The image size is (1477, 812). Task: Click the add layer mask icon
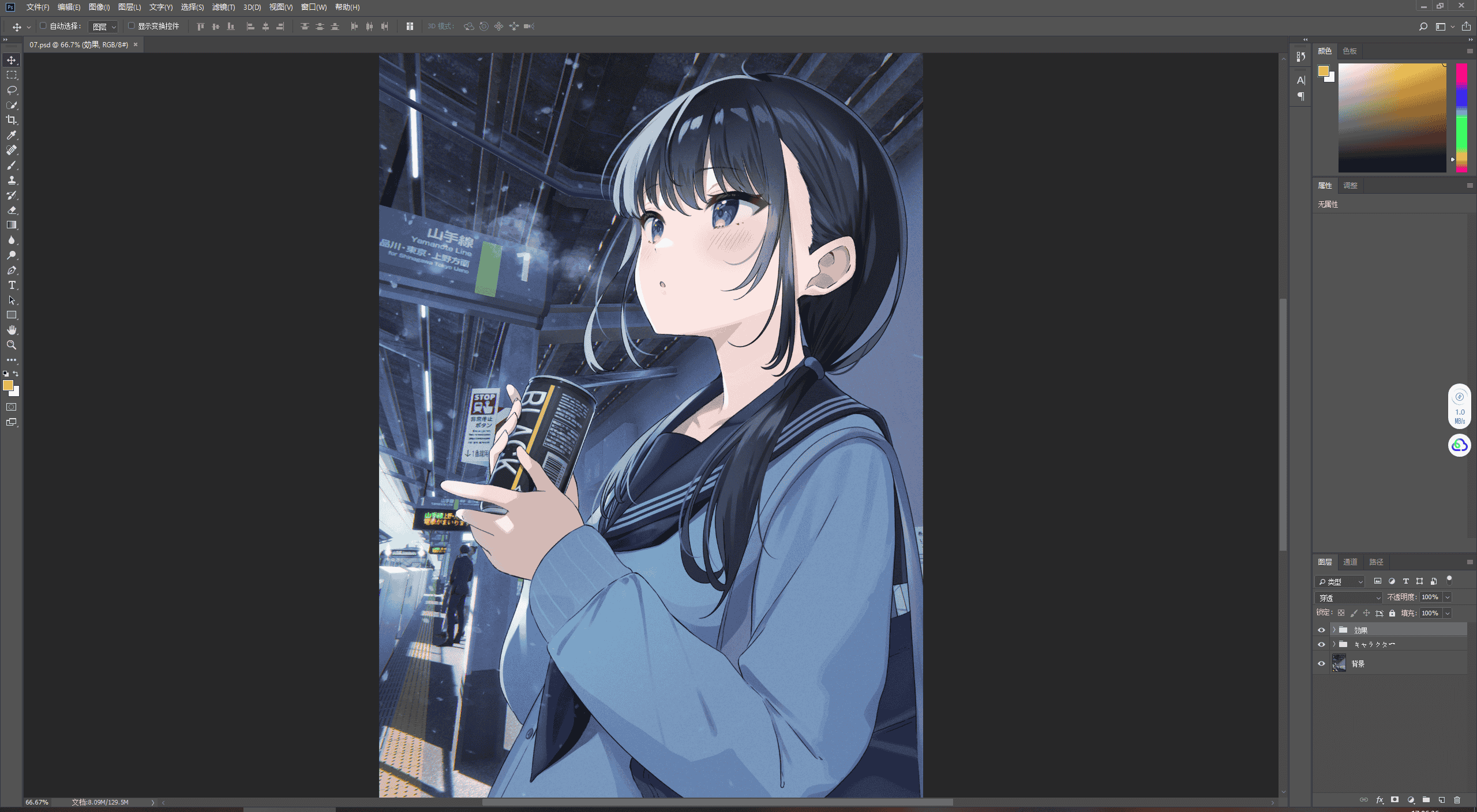(1395, 800)
